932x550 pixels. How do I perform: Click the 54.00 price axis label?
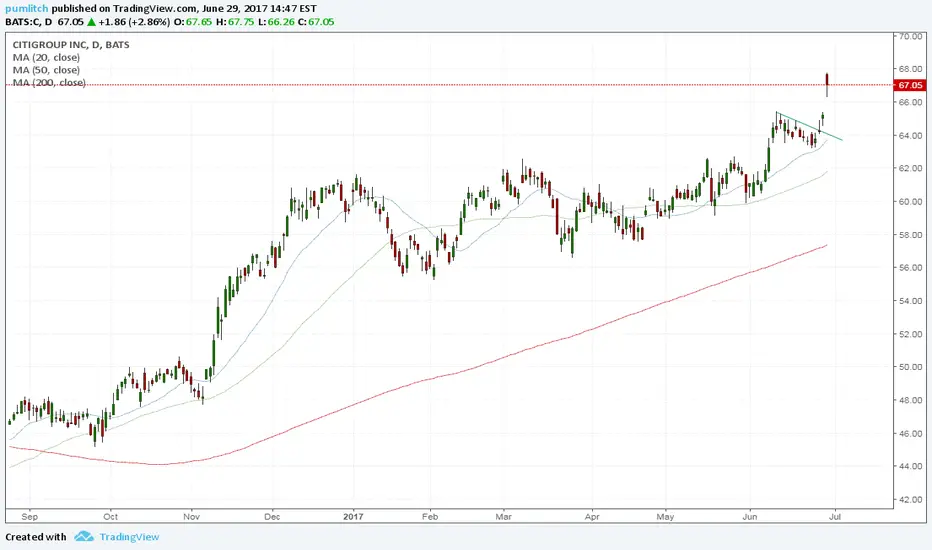(x=910, y=301)
